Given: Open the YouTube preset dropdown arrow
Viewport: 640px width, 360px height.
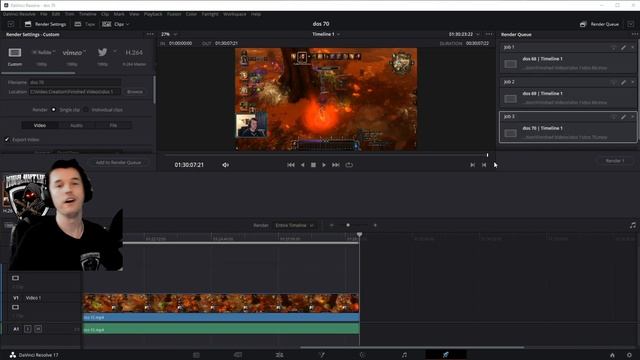Looking at the screenshot, I should point(54,52).
